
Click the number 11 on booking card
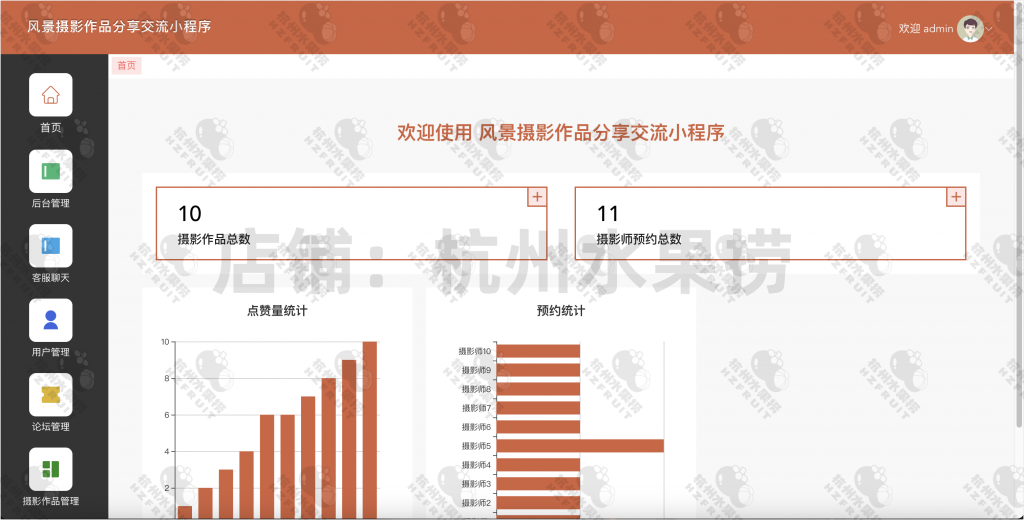(608, 214)
